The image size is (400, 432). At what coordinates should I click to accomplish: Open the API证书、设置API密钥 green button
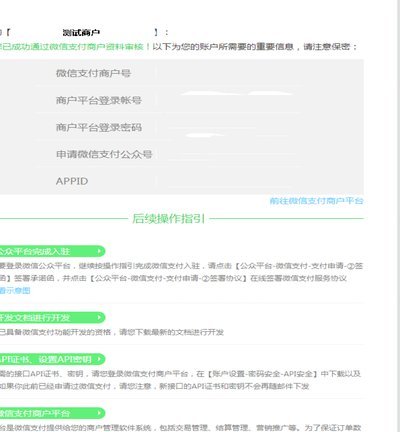click(52, 359)
